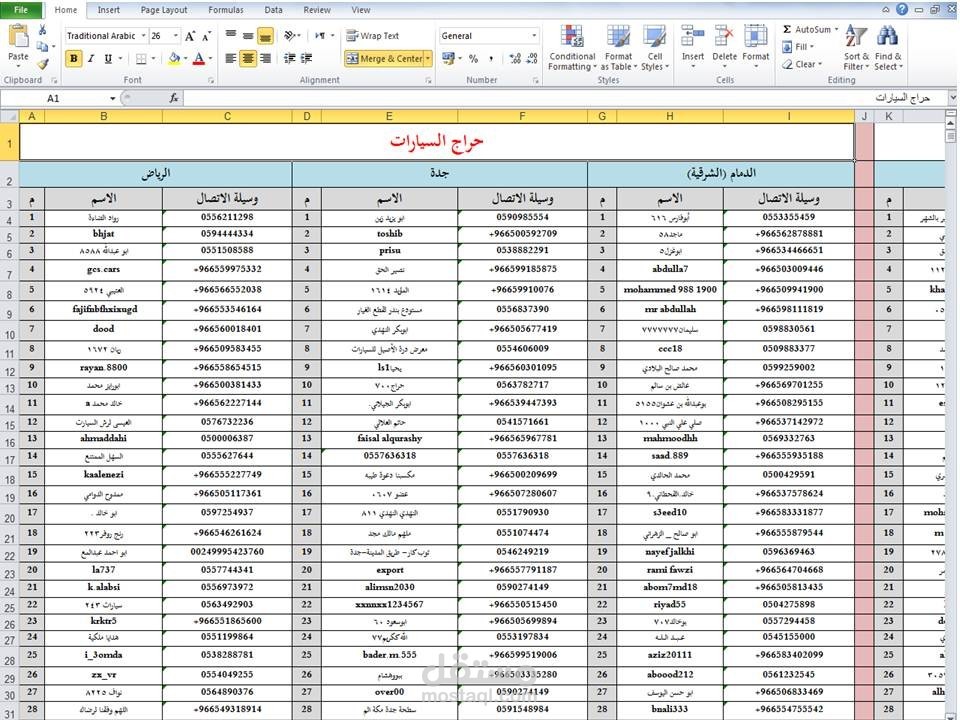Toggle Italic formatting
The height and width of the screenshot is (720, 960).
click(91, 59)
